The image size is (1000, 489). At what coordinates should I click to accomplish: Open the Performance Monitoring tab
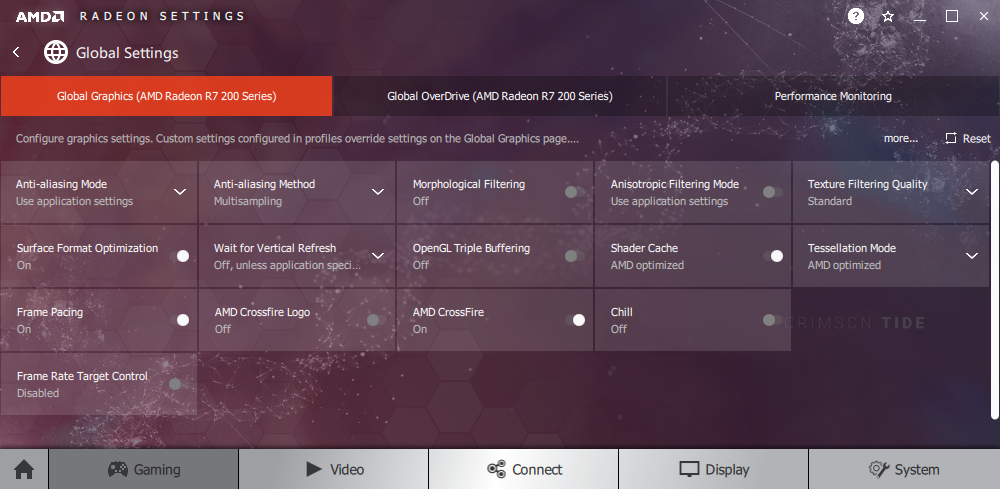(833, 96)
